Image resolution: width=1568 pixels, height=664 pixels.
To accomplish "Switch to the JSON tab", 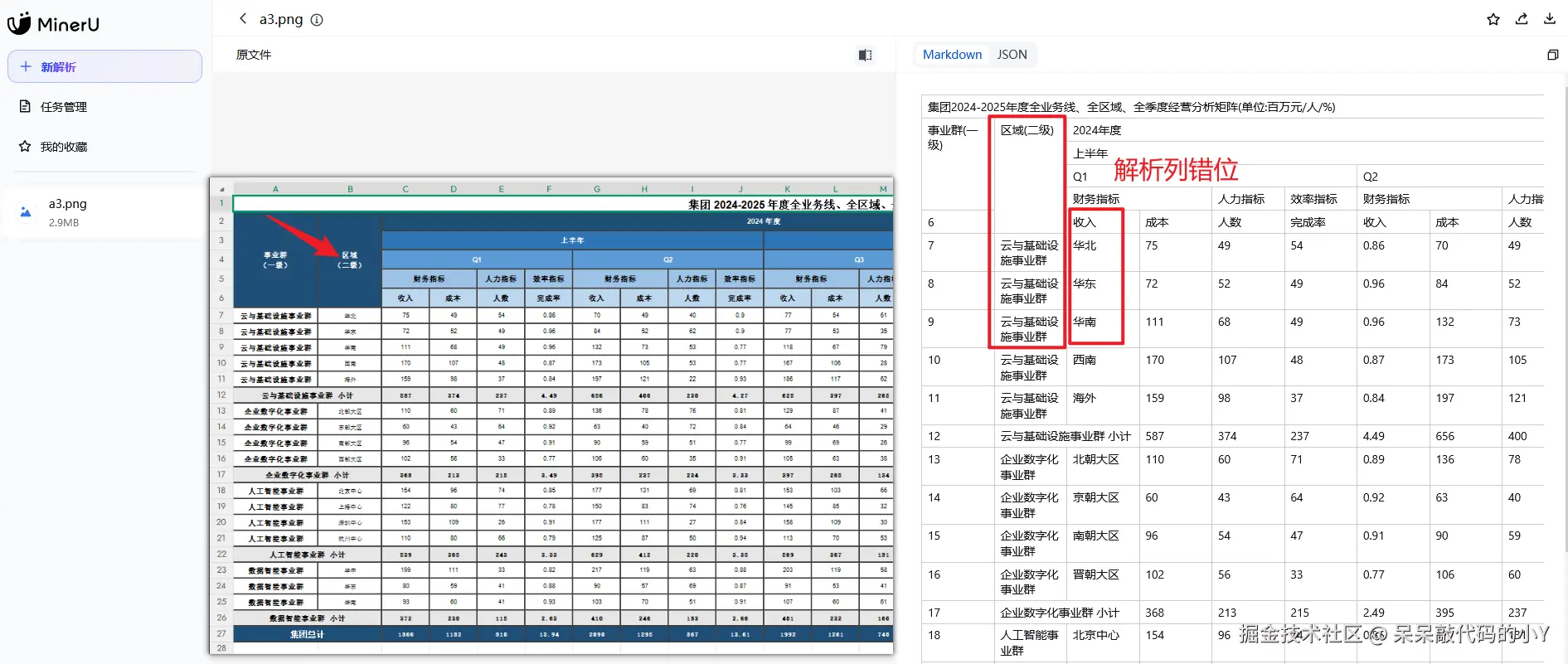I will coord(1012,55).
